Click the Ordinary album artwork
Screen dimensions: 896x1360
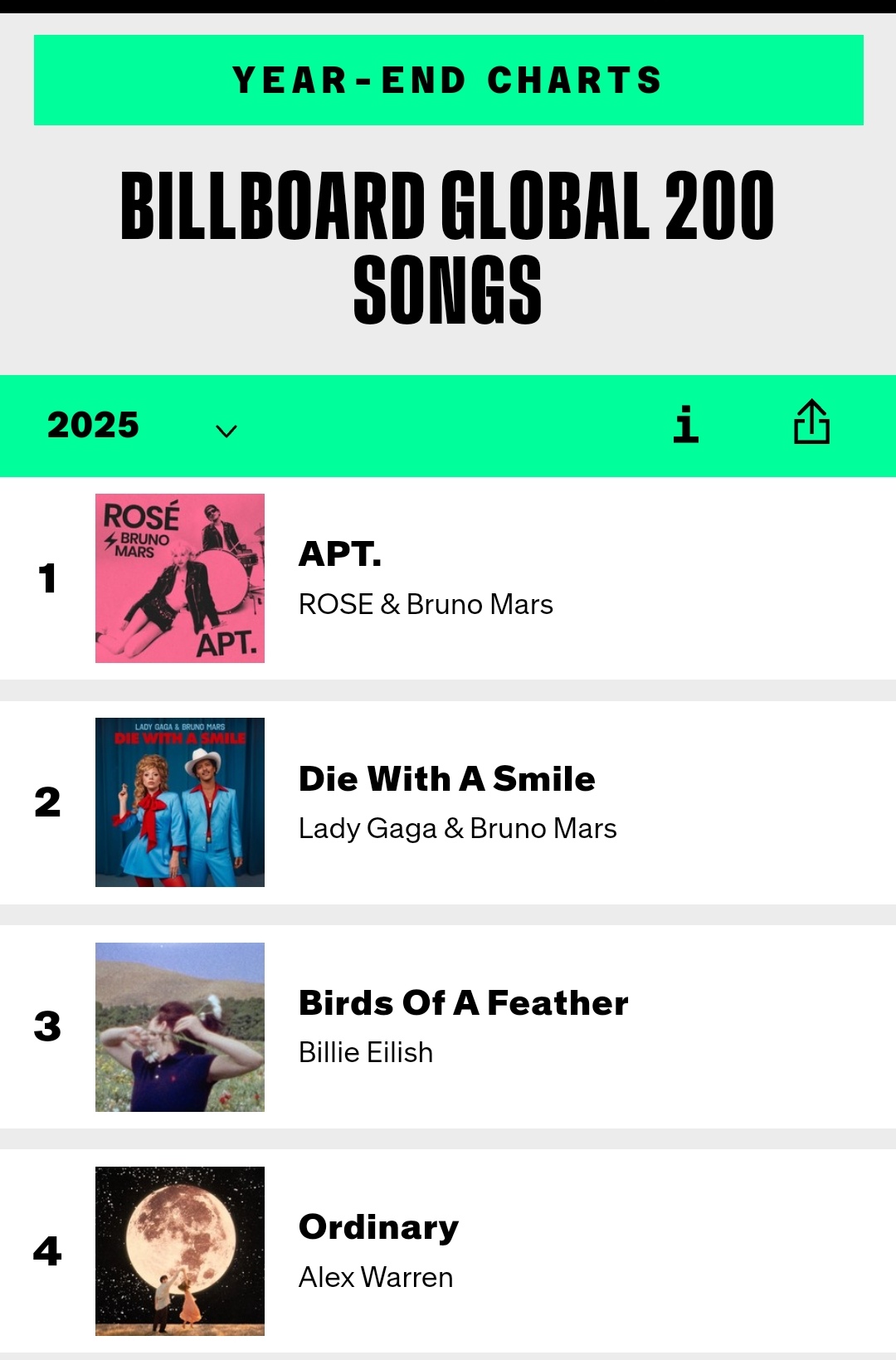(180, 1251)
